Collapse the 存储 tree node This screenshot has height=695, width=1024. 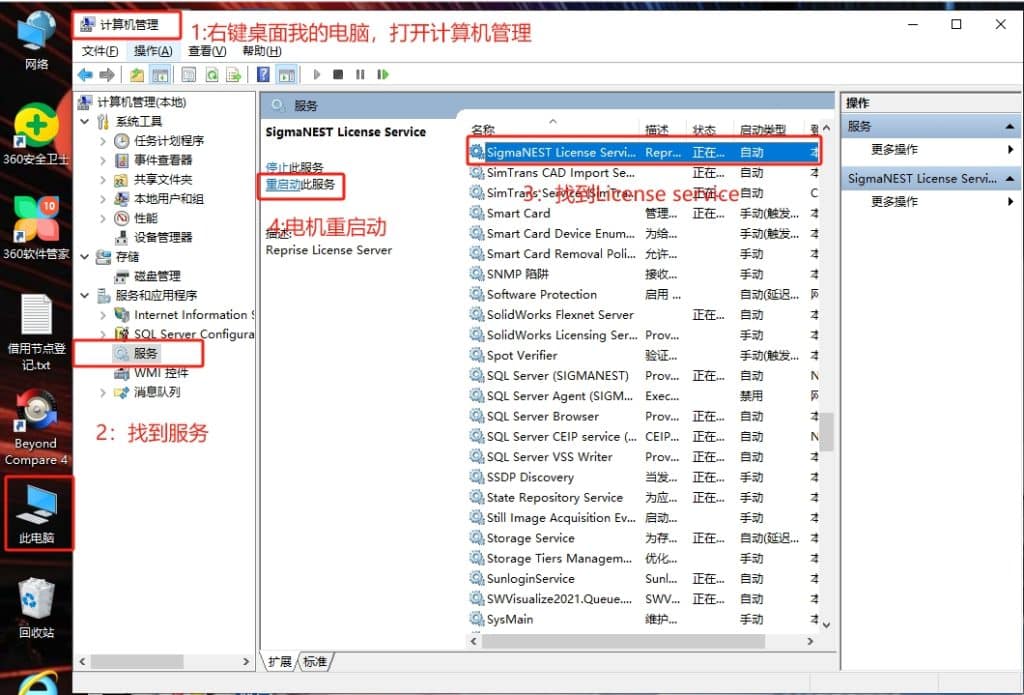point(84,257)
